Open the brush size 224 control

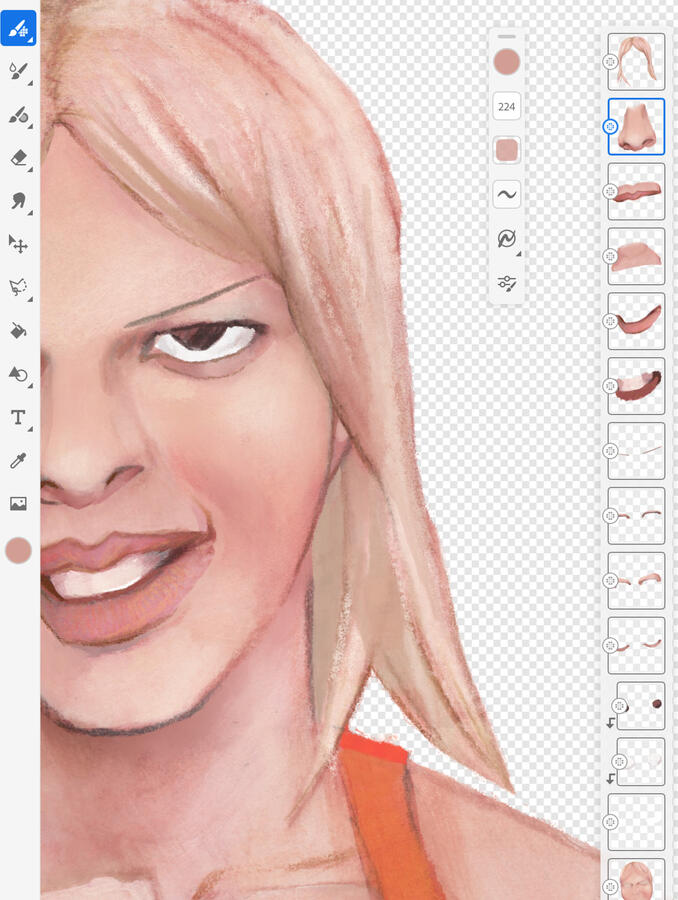(506, 106)
